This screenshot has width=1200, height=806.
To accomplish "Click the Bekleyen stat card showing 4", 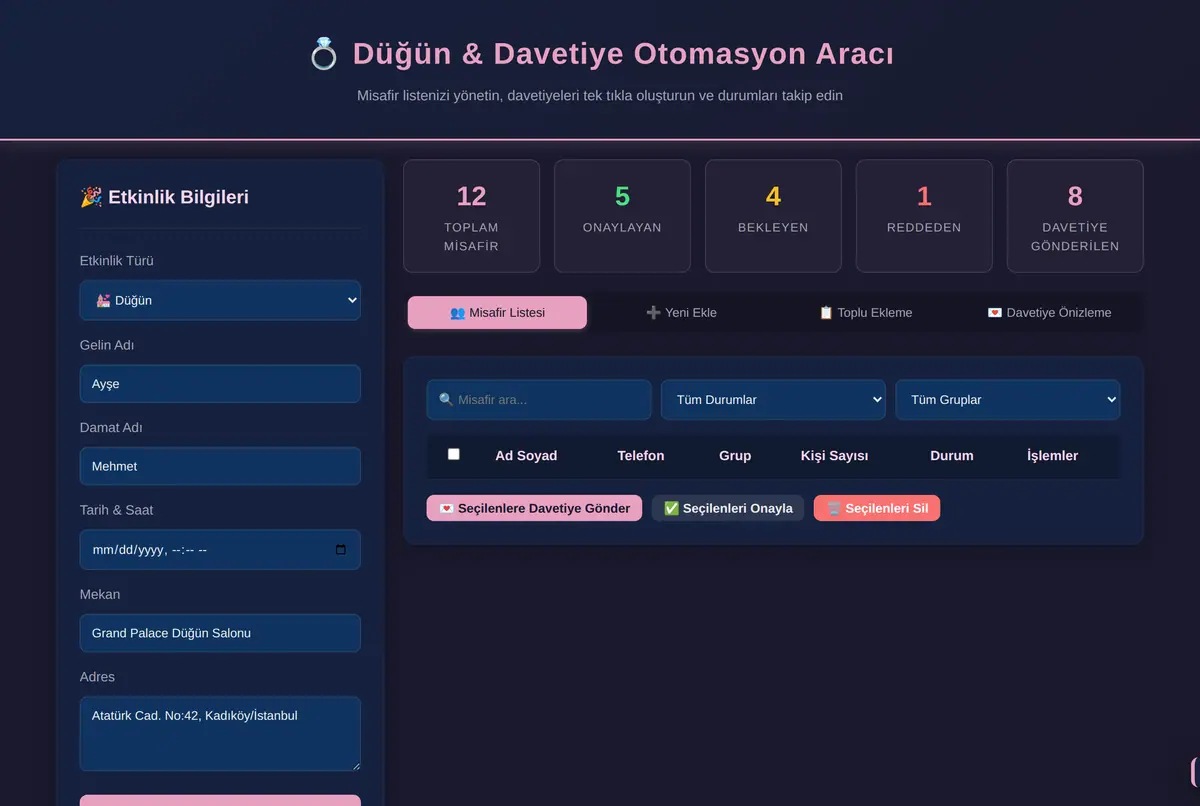I will [773, 216].
